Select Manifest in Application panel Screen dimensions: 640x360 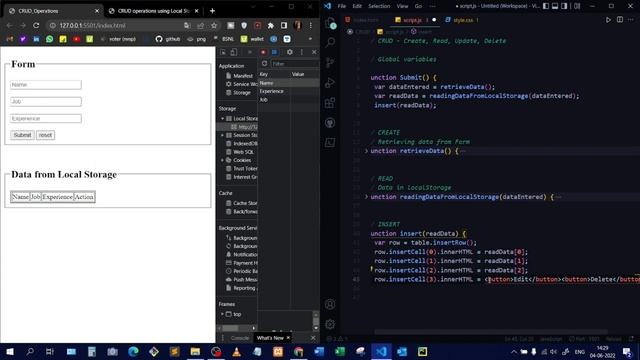[239, 76]
